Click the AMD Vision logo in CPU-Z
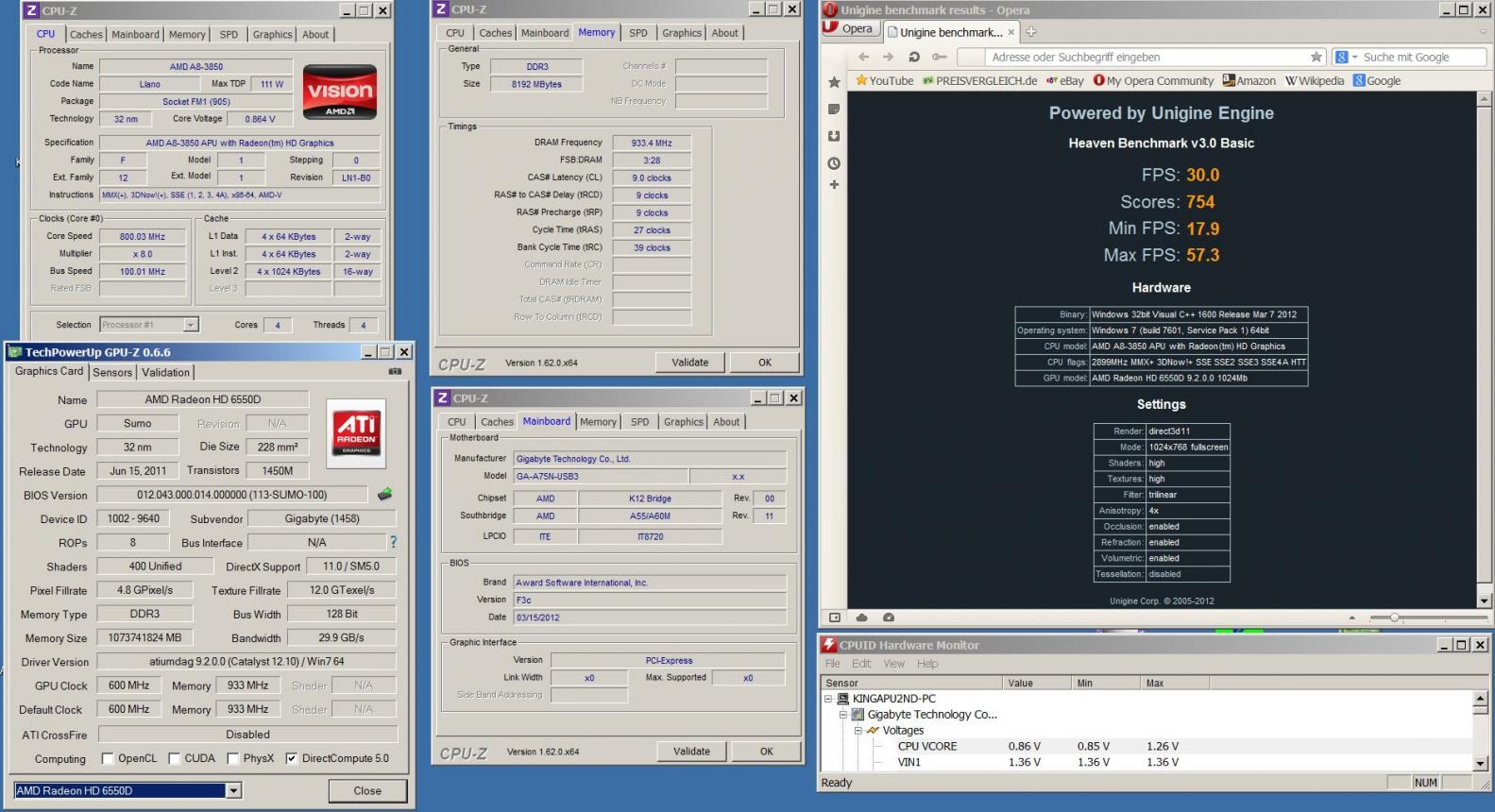1495x812 pixels. (340, 93)
